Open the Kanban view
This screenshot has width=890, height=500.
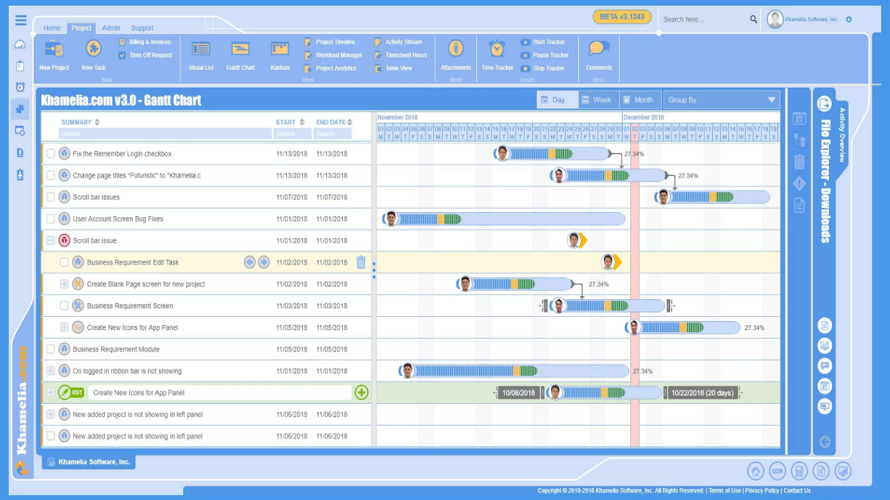[x=280, y=50]
